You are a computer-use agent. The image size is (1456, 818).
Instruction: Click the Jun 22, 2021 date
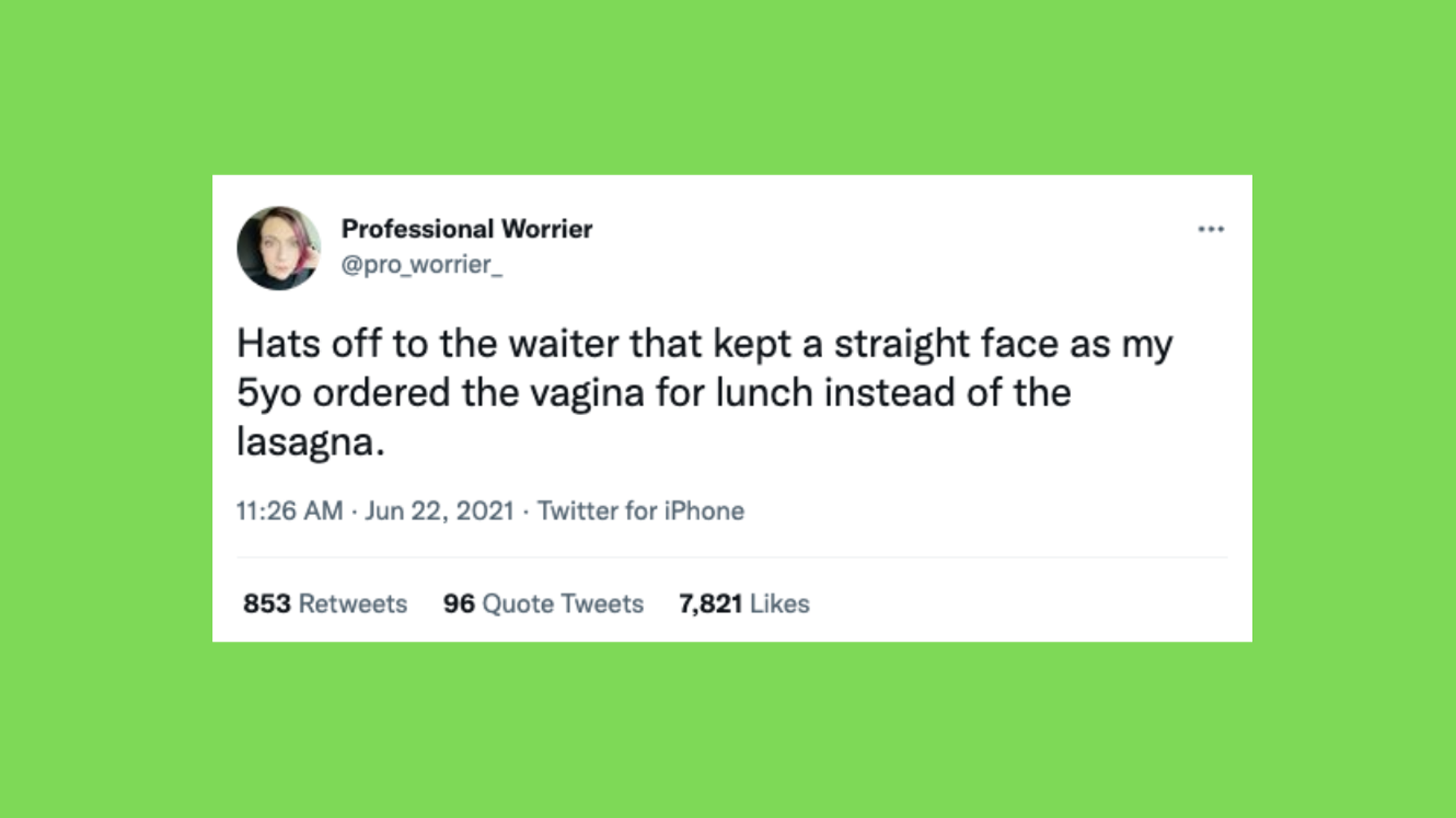439,511
